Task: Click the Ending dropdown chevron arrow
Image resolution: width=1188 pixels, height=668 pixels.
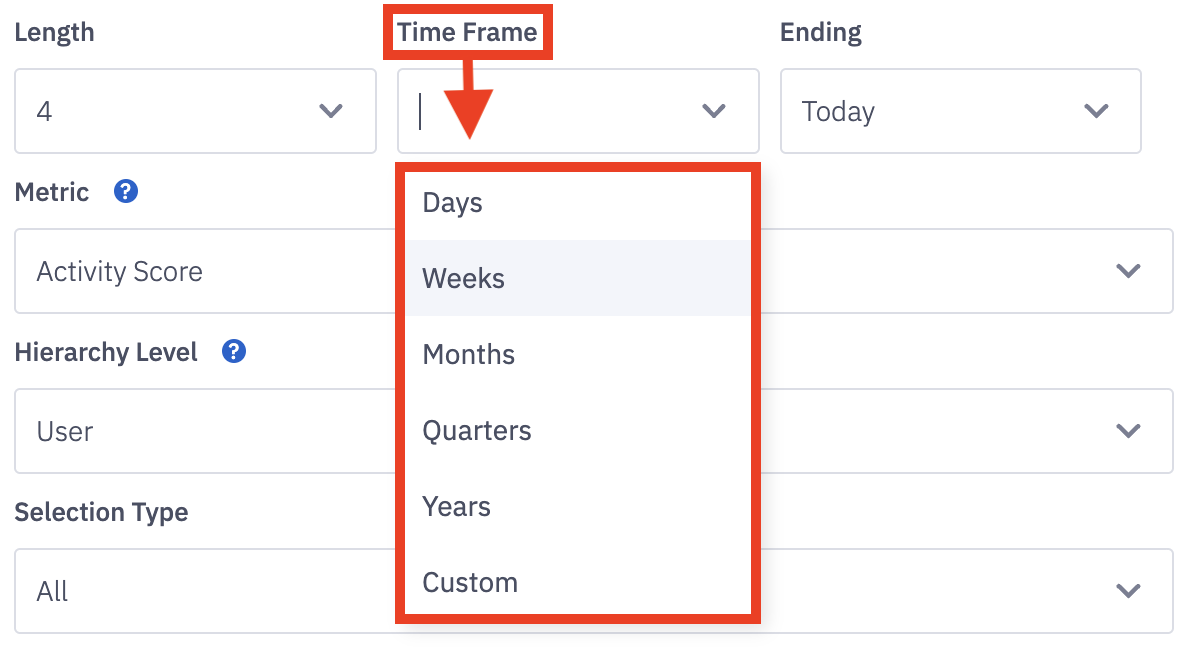Action: click(x=1096, y=111)
